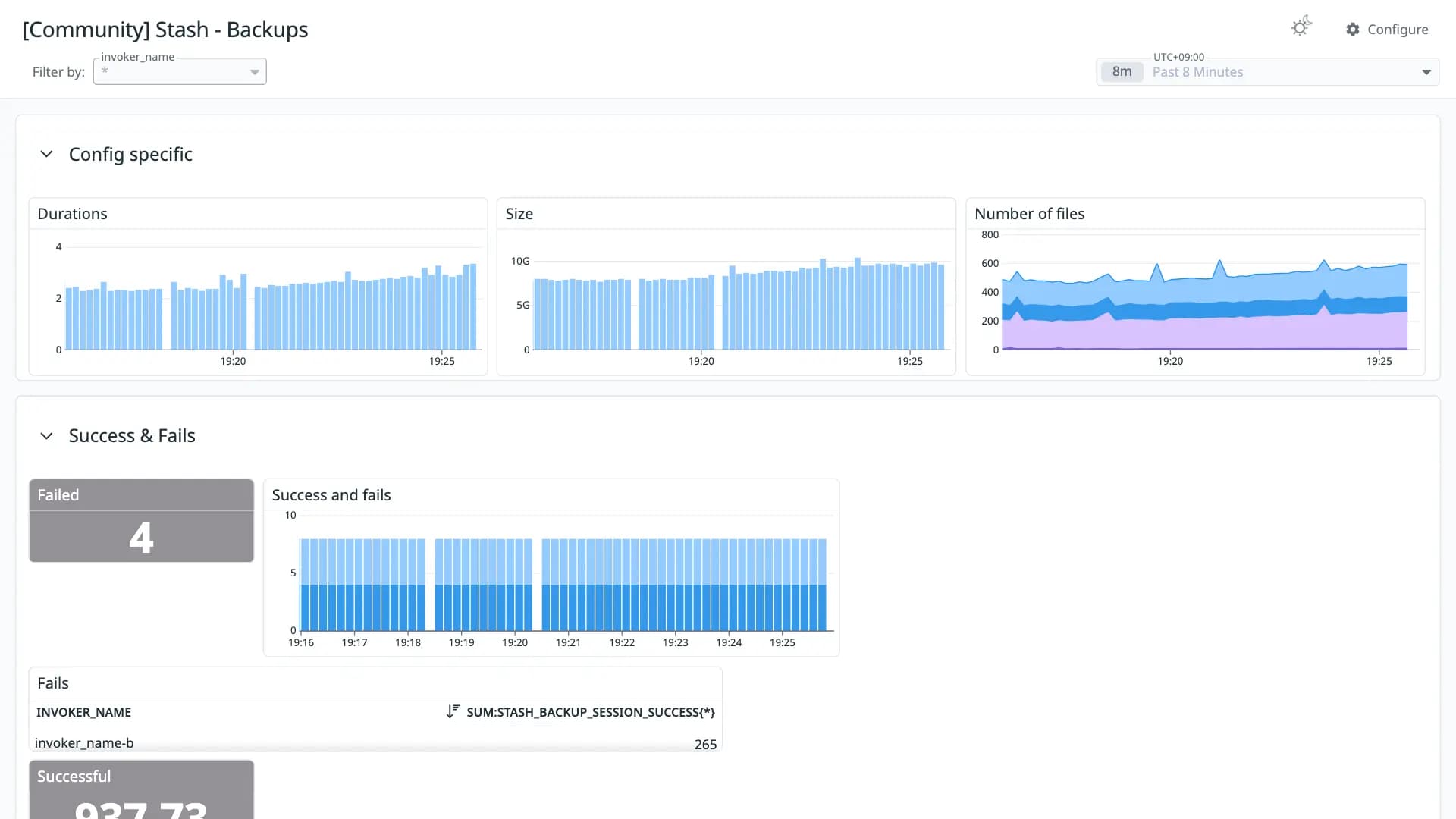Viewport: 1456px width, 819px height.
Task: Click the 19:25 tick on Number of files chart
Action: [1379, 361]
